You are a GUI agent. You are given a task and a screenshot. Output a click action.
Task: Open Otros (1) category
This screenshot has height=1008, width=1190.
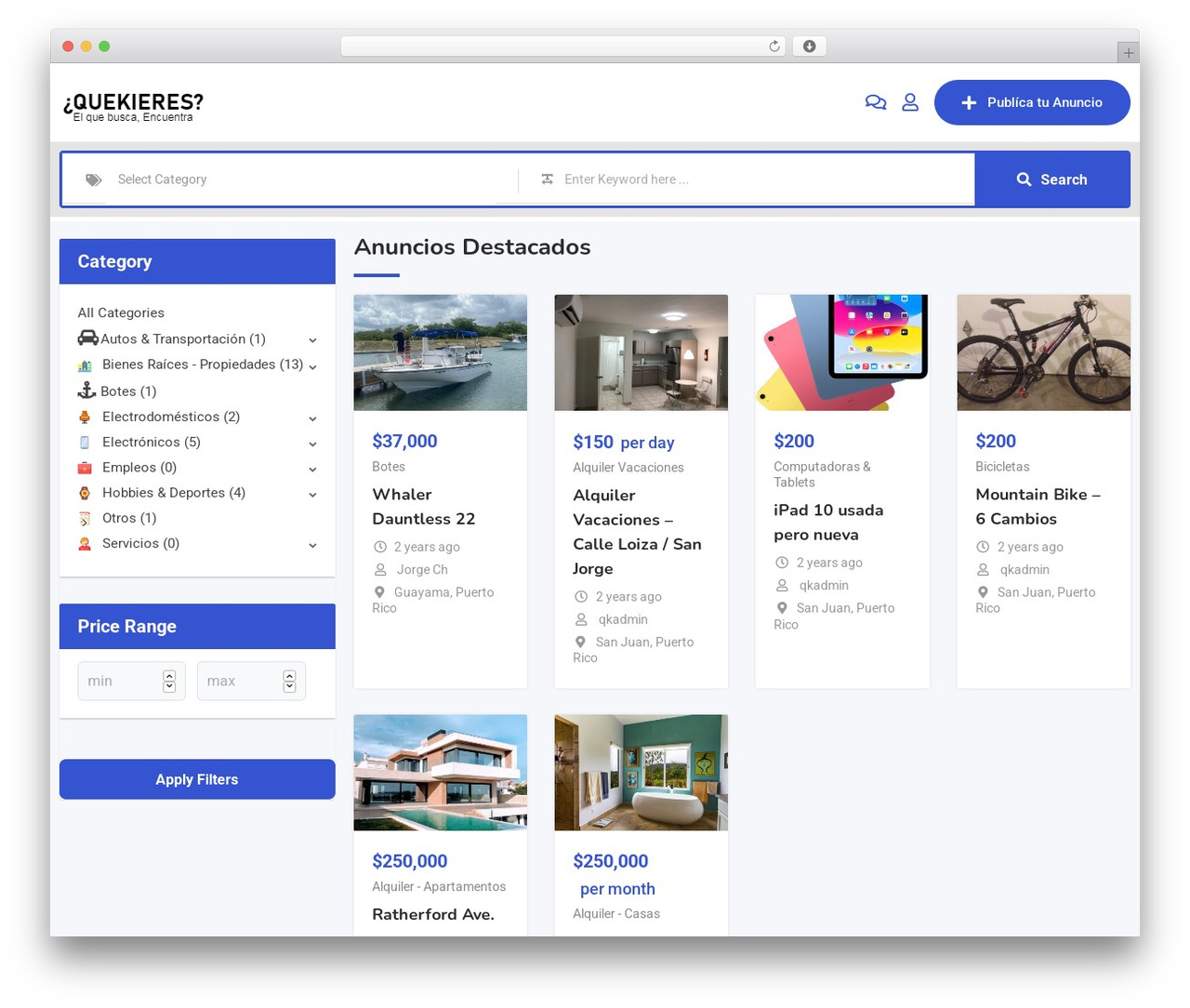point(129,518)
